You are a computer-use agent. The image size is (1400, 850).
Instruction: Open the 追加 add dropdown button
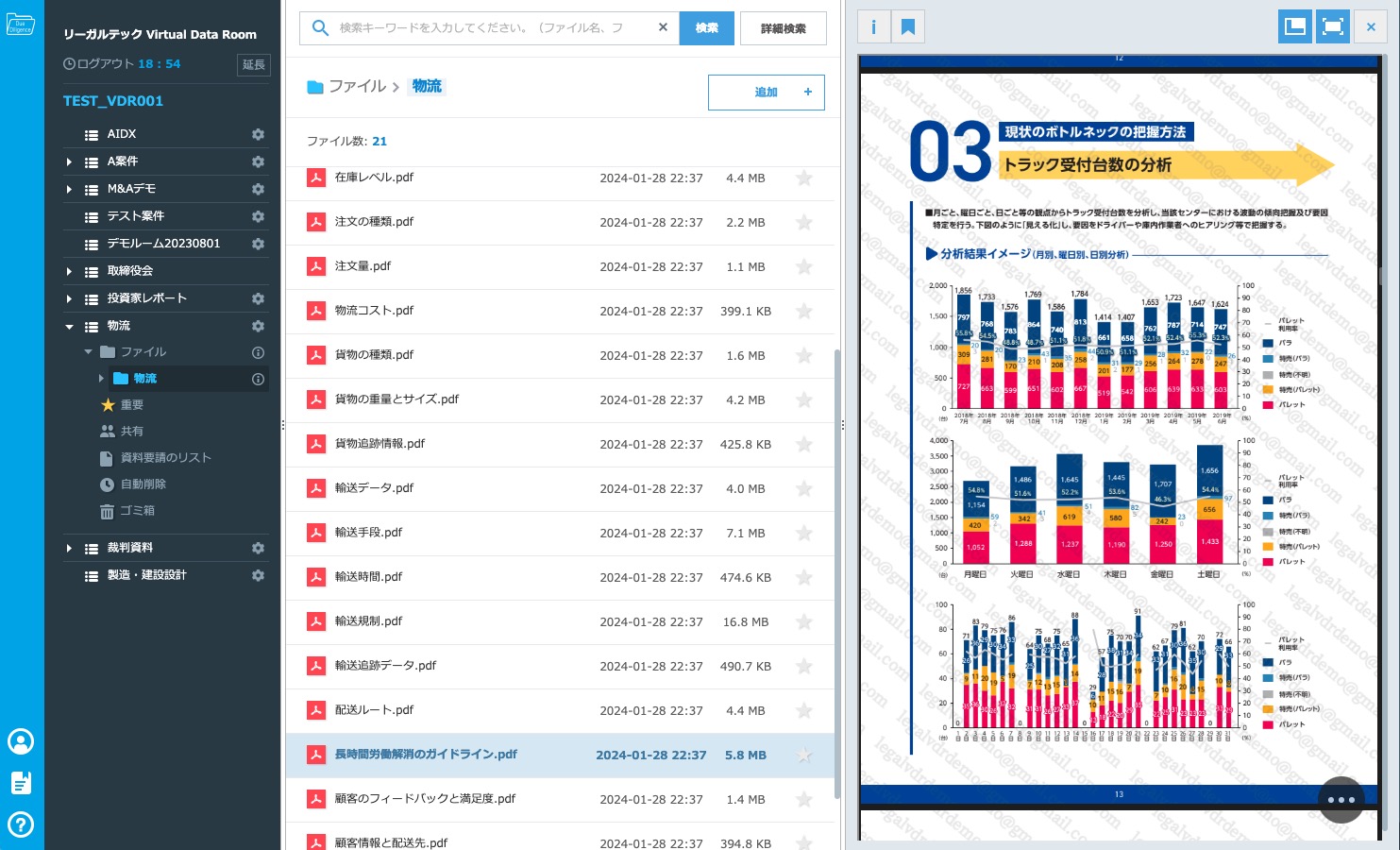coord(767,92)
